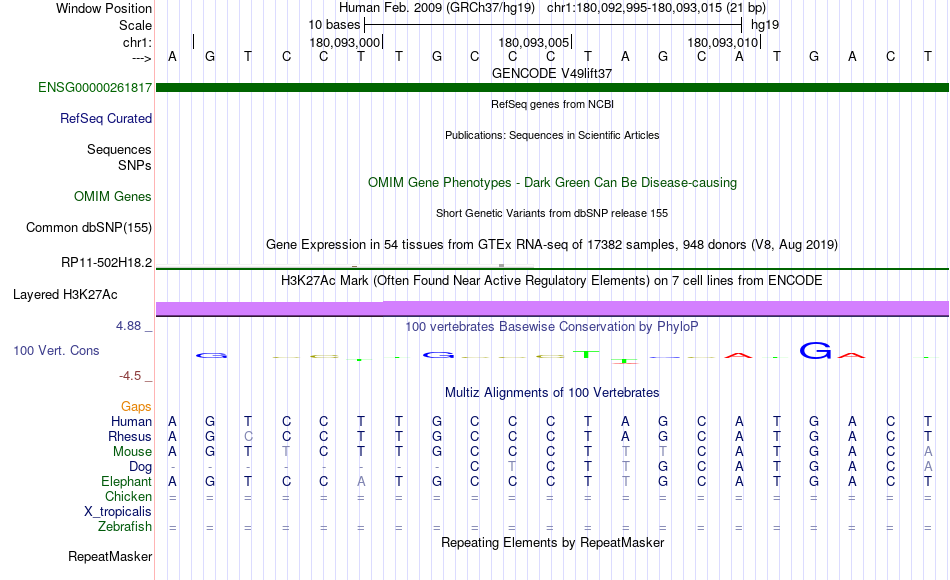Click the GTEx Gene Expression title

[552, 244]
